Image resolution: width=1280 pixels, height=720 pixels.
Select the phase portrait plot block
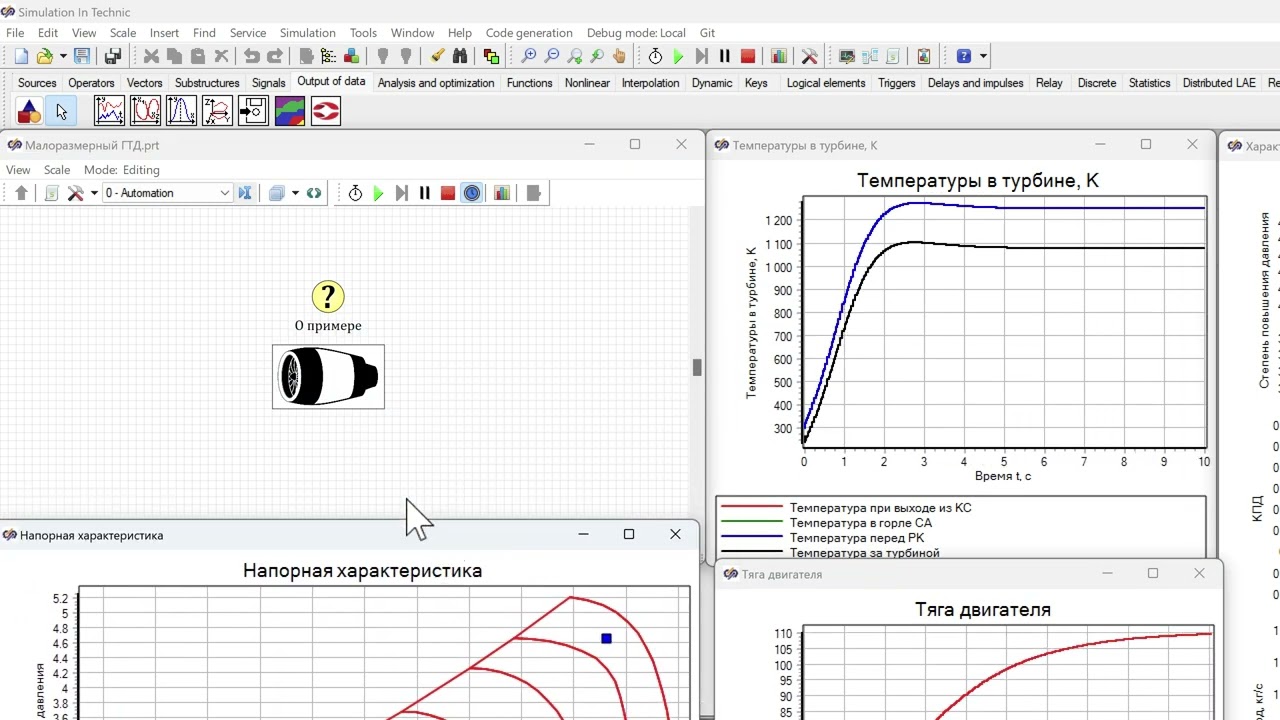(145, 110)
